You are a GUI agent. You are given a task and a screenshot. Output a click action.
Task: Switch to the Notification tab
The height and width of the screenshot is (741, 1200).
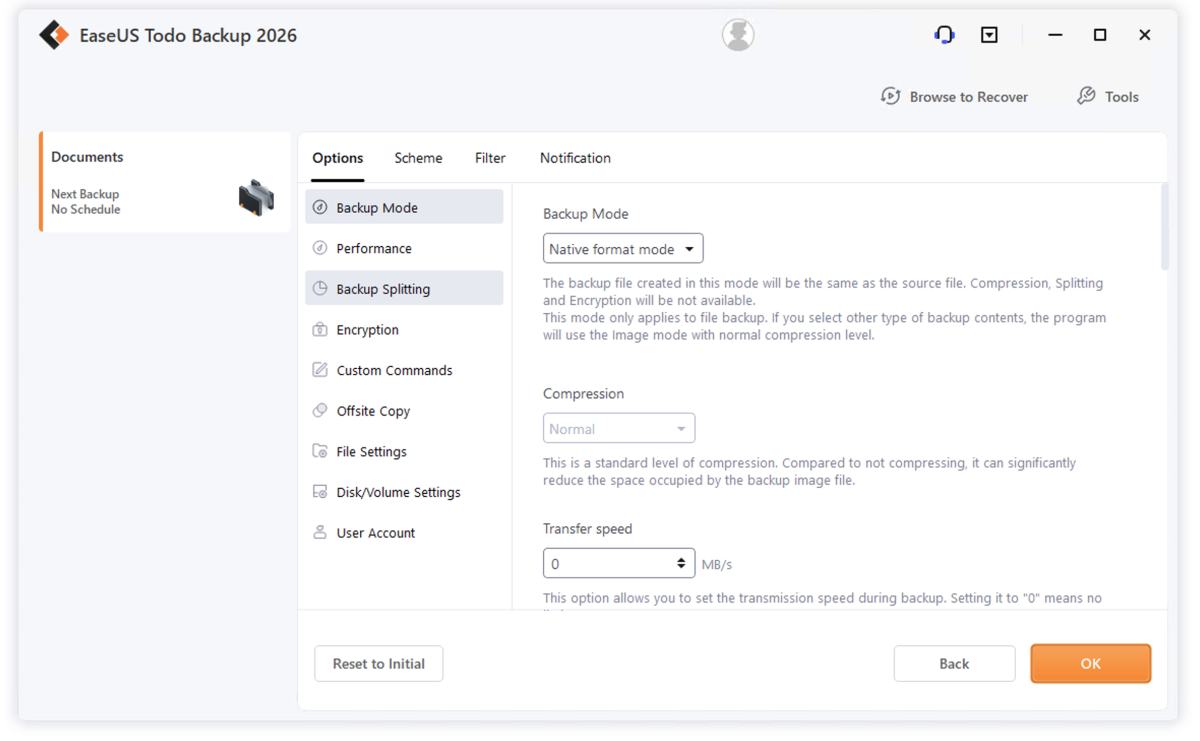pos(575,158)
